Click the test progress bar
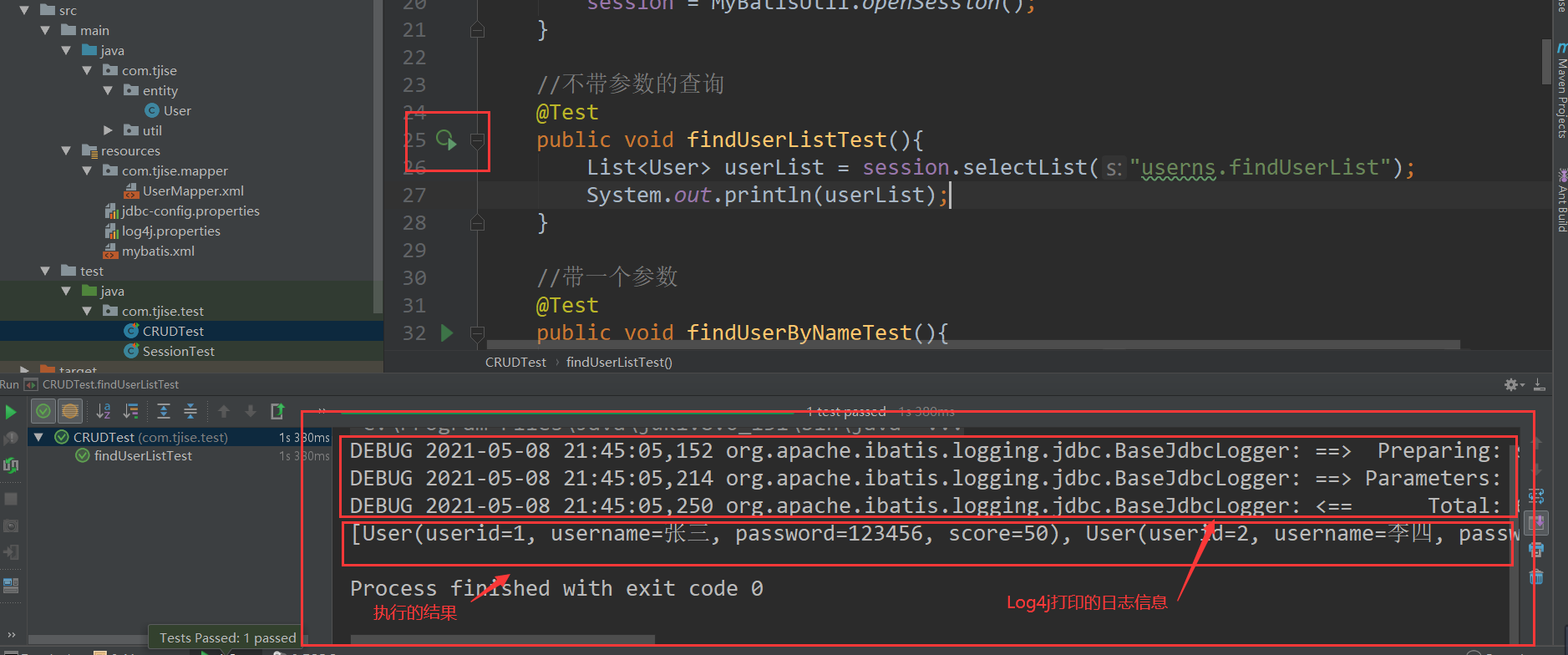Screen dimensions: 1568x655 point(568,412)
